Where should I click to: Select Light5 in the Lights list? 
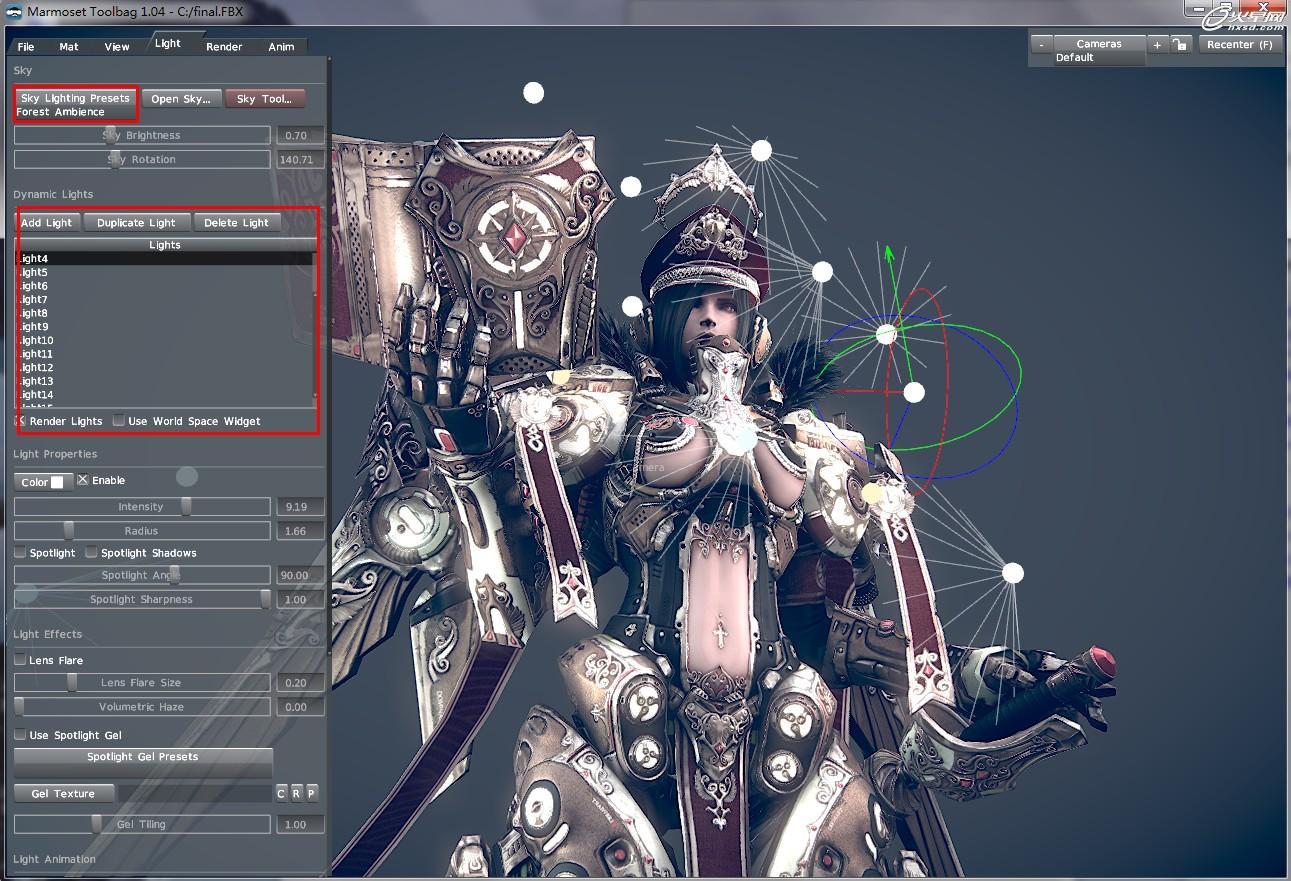(165, 272)
